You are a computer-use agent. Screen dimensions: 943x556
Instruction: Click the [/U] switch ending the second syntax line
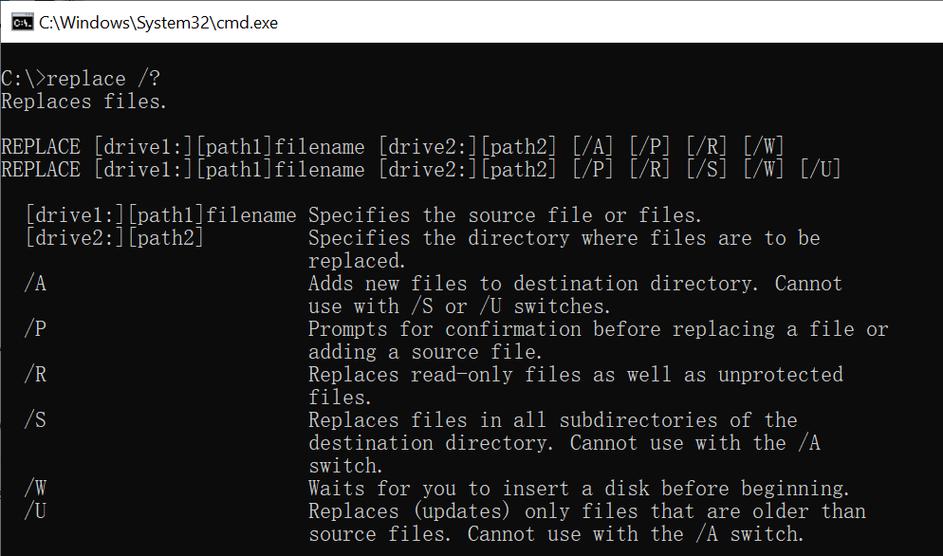(821, 169)
